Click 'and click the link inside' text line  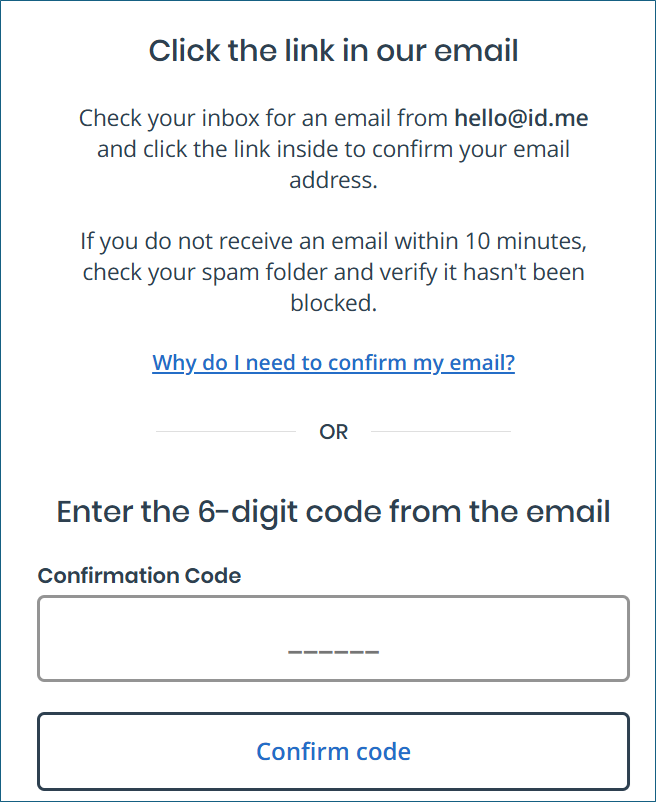[217, 149]
